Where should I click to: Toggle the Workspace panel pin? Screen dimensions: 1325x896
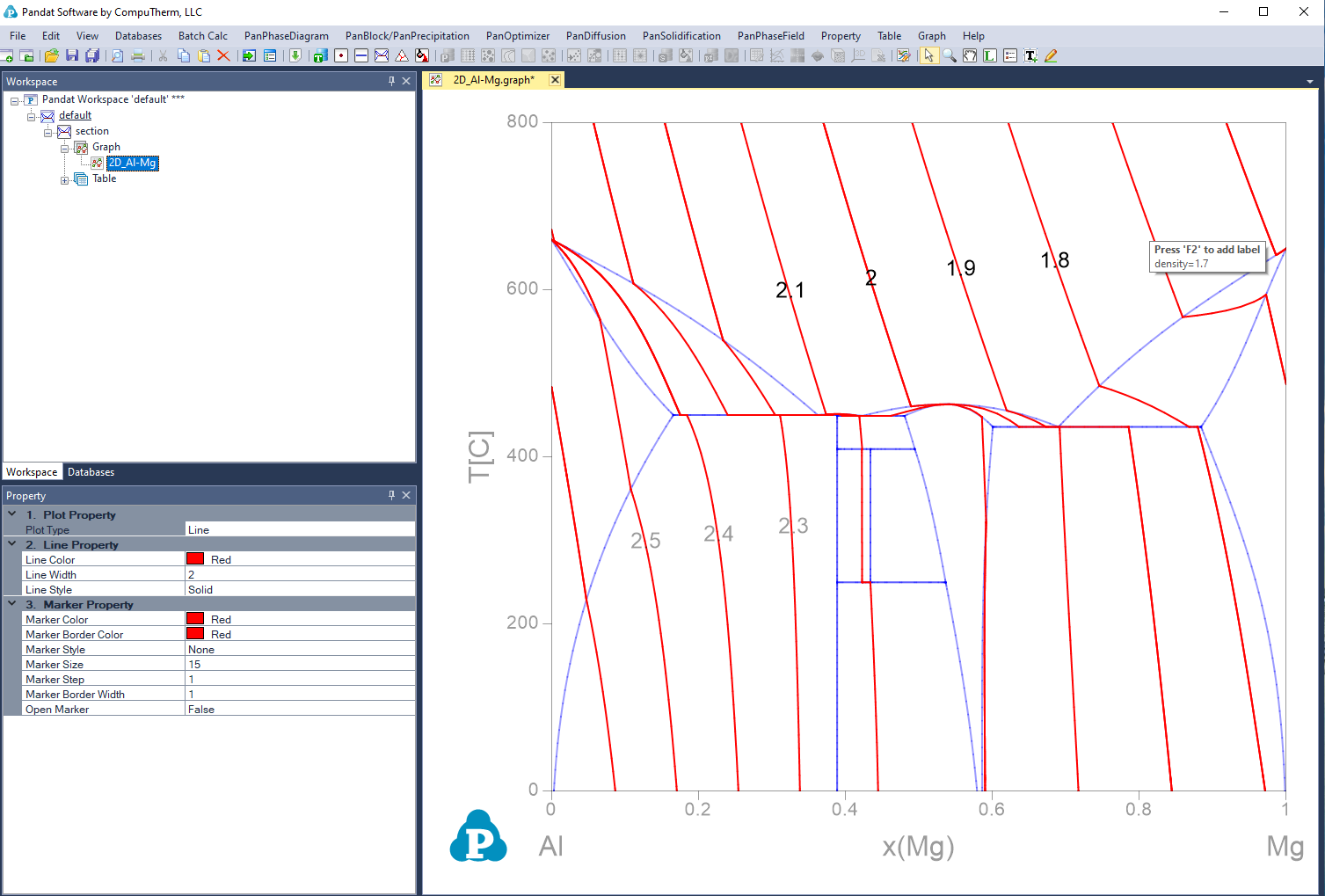(392, 81)
